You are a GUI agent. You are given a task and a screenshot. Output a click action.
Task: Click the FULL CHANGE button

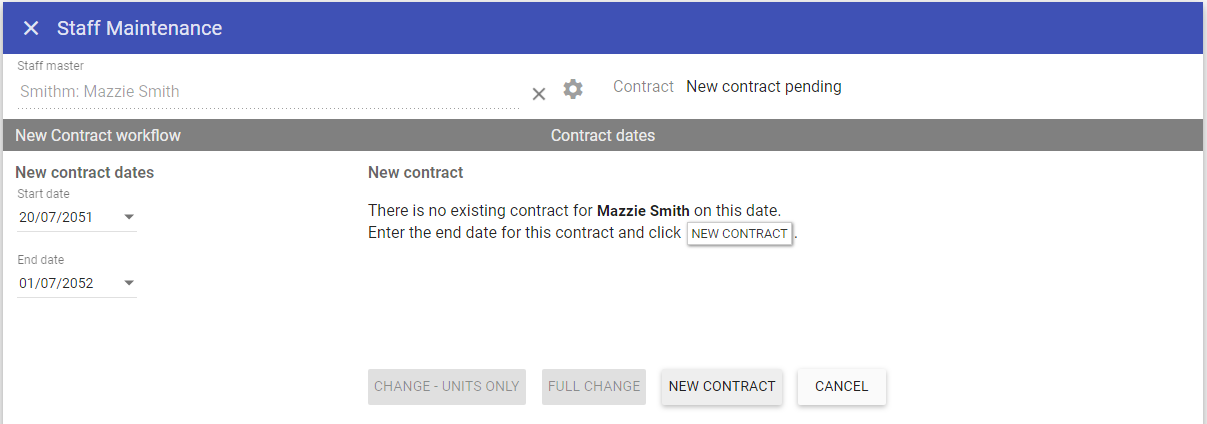(x=594, y=386)
